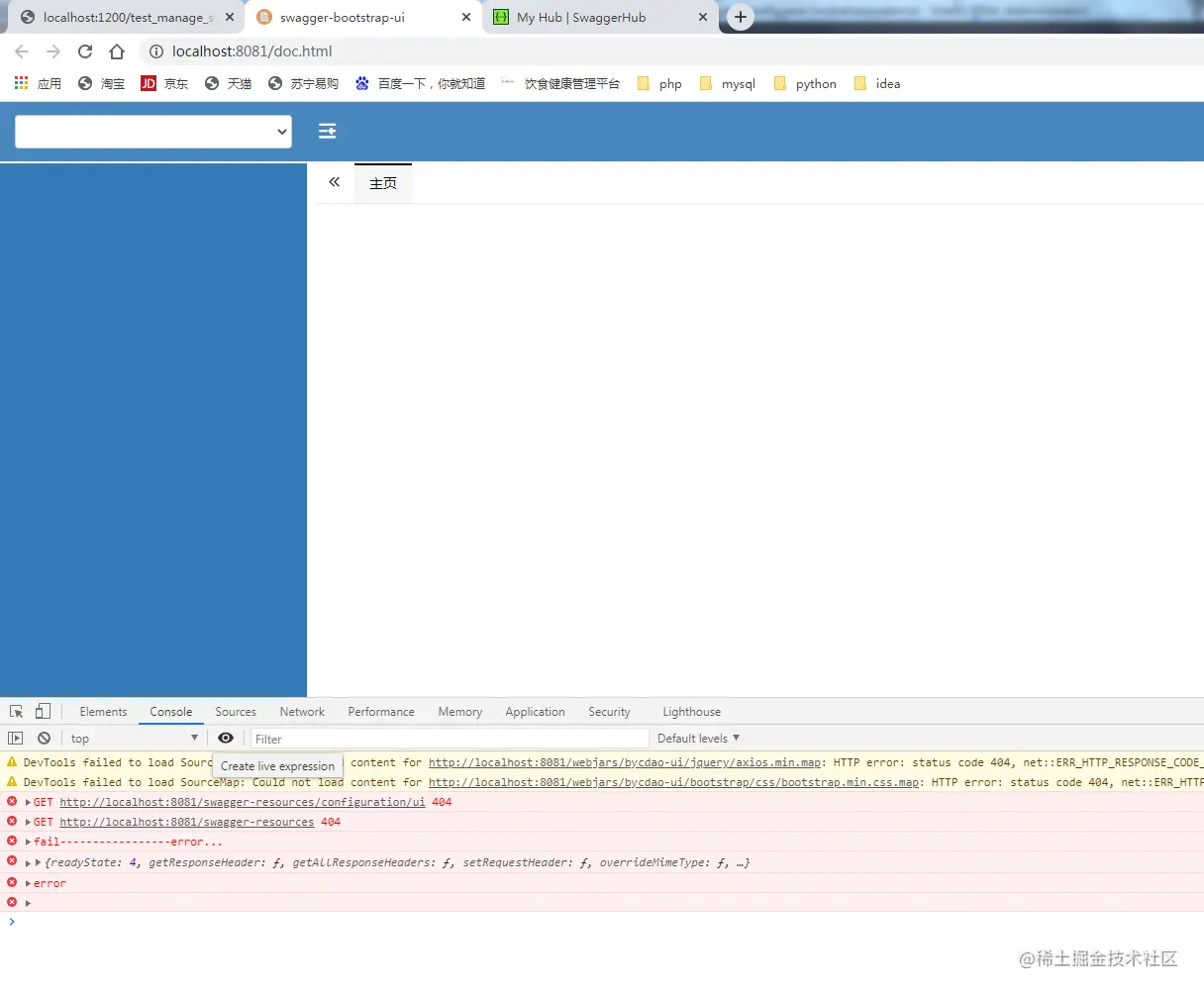Focus the console Filter input field
Image resolution: width=1204 pixels, height=995 pixels.
tap(450, 739)
